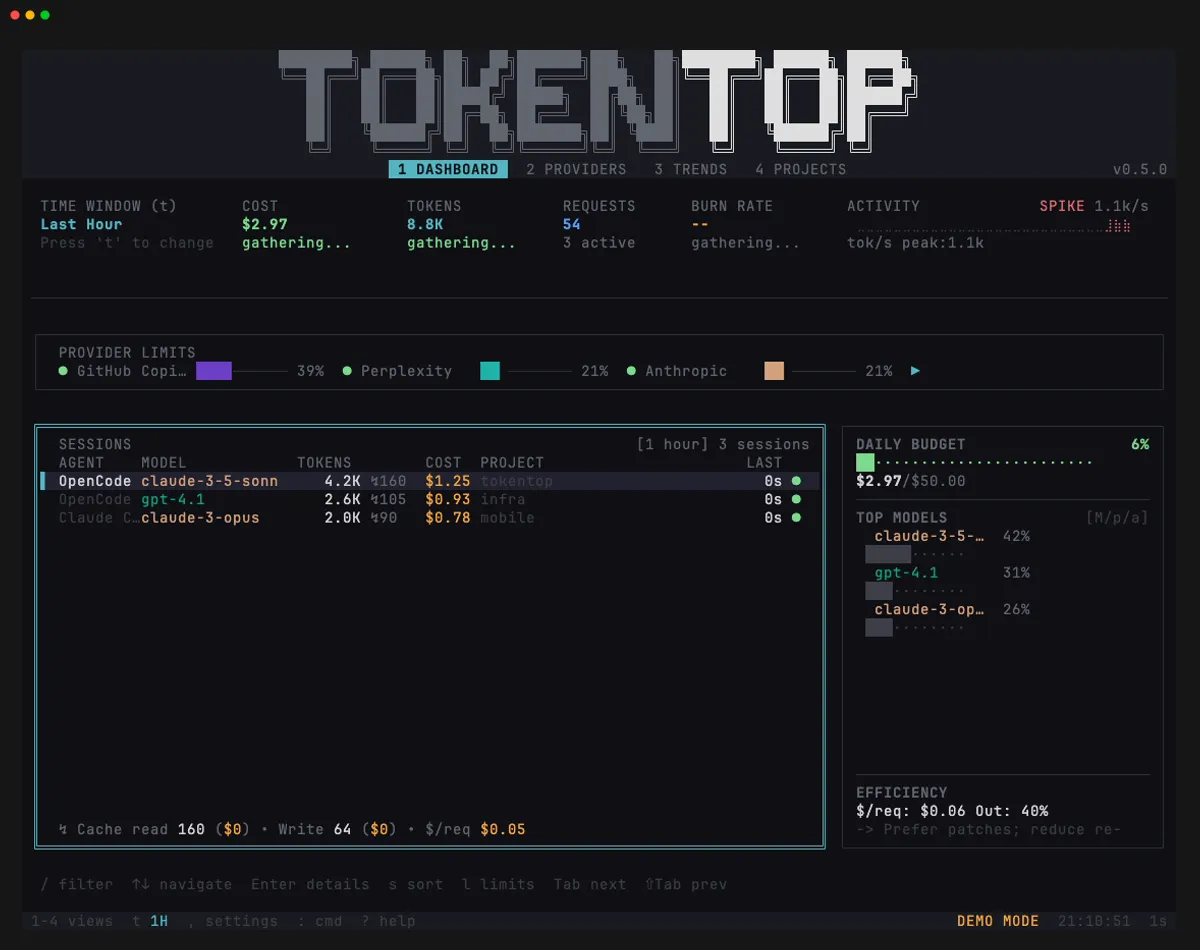Image resolution: width=1200 pixels, height=950 pixels.
Task: Click the cache-read lightning icon in sessions footer
Action: click(61, 829)
